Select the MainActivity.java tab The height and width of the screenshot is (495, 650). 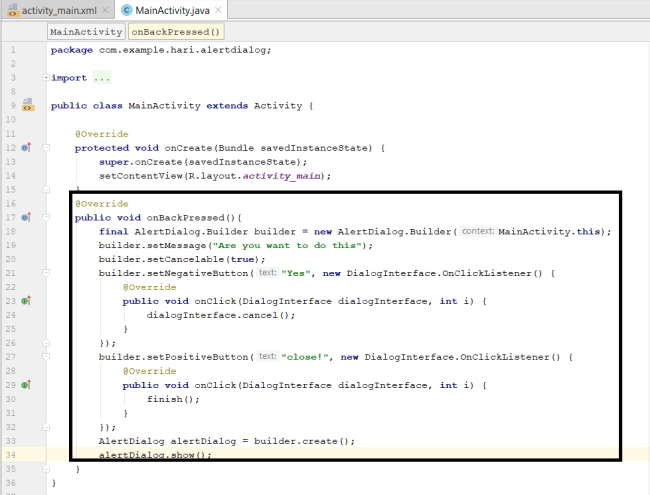pyautogui.click(x=172, y=10)
